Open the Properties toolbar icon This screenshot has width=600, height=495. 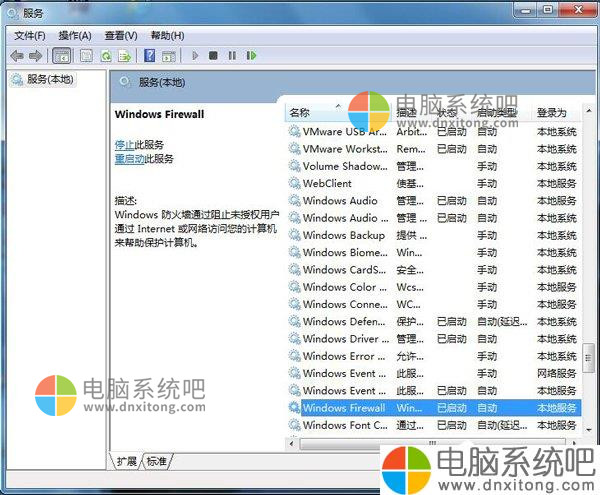86,56
